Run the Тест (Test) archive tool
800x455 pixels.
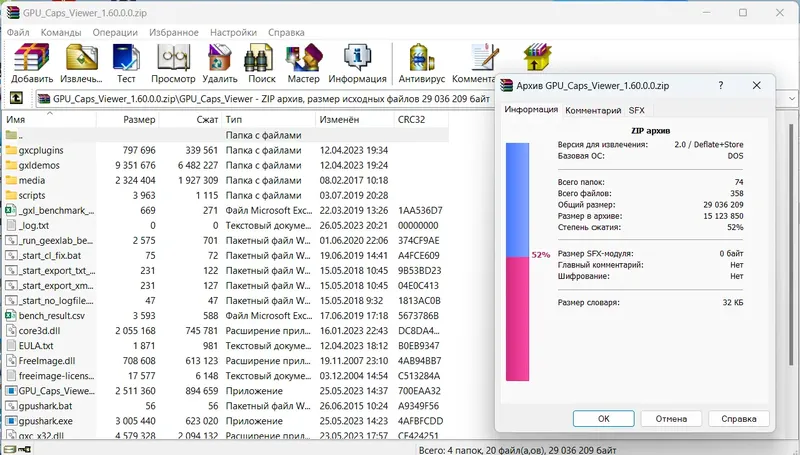coord(126,57)
